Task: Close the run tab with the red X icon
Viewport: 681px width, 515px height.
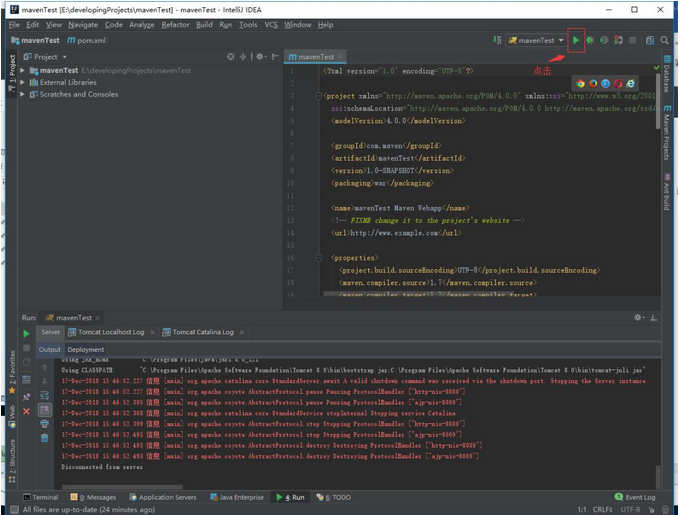Action: pyautogui.click(x=26, y=411)
